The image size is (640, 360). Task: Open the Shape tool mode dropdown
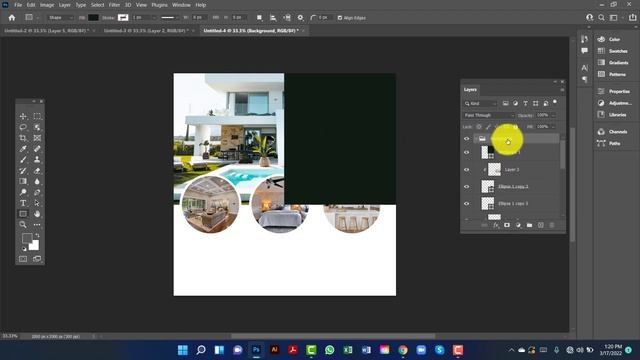[x=60, y=18]
